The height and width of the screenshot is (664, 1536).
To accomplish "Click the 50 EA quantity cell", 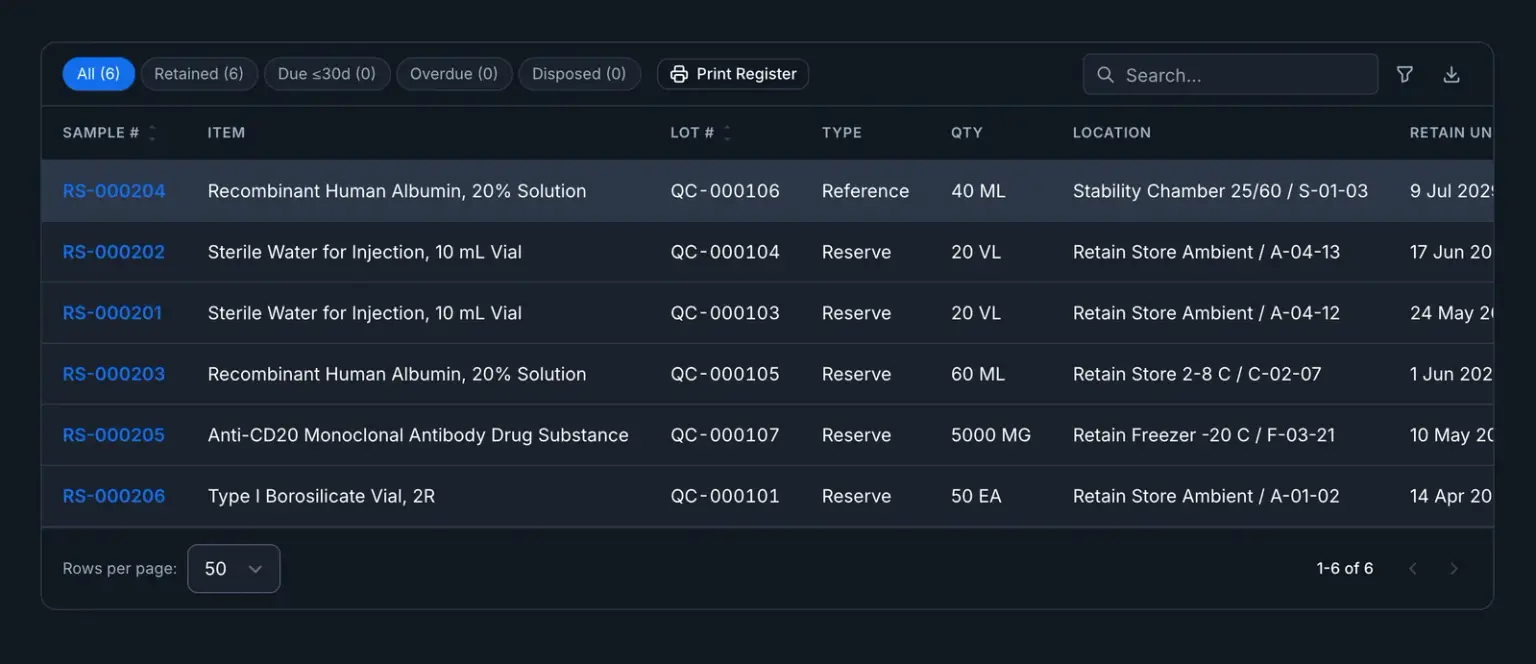I will [976, 496].
